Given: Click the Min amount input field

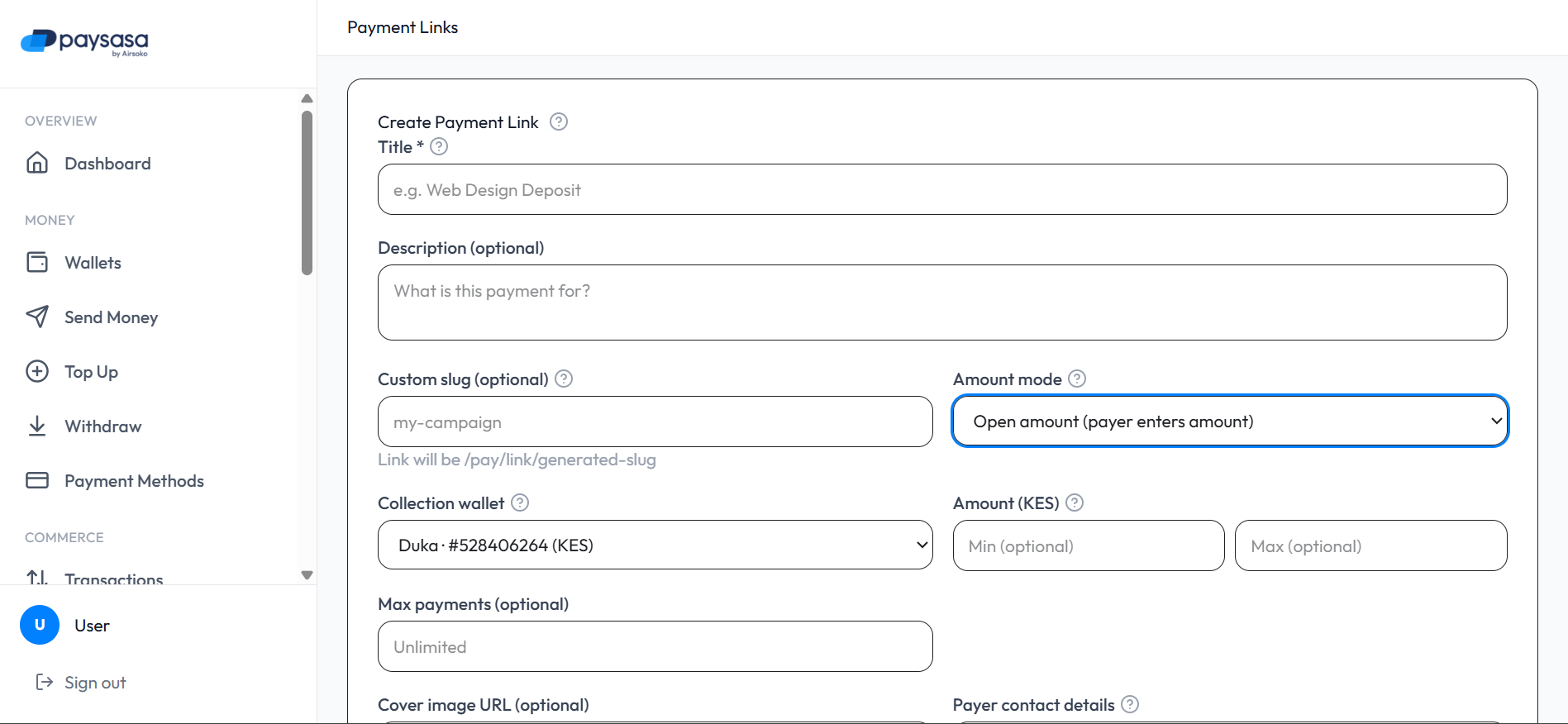Looking at the screenshot, I should (1089, 545).
